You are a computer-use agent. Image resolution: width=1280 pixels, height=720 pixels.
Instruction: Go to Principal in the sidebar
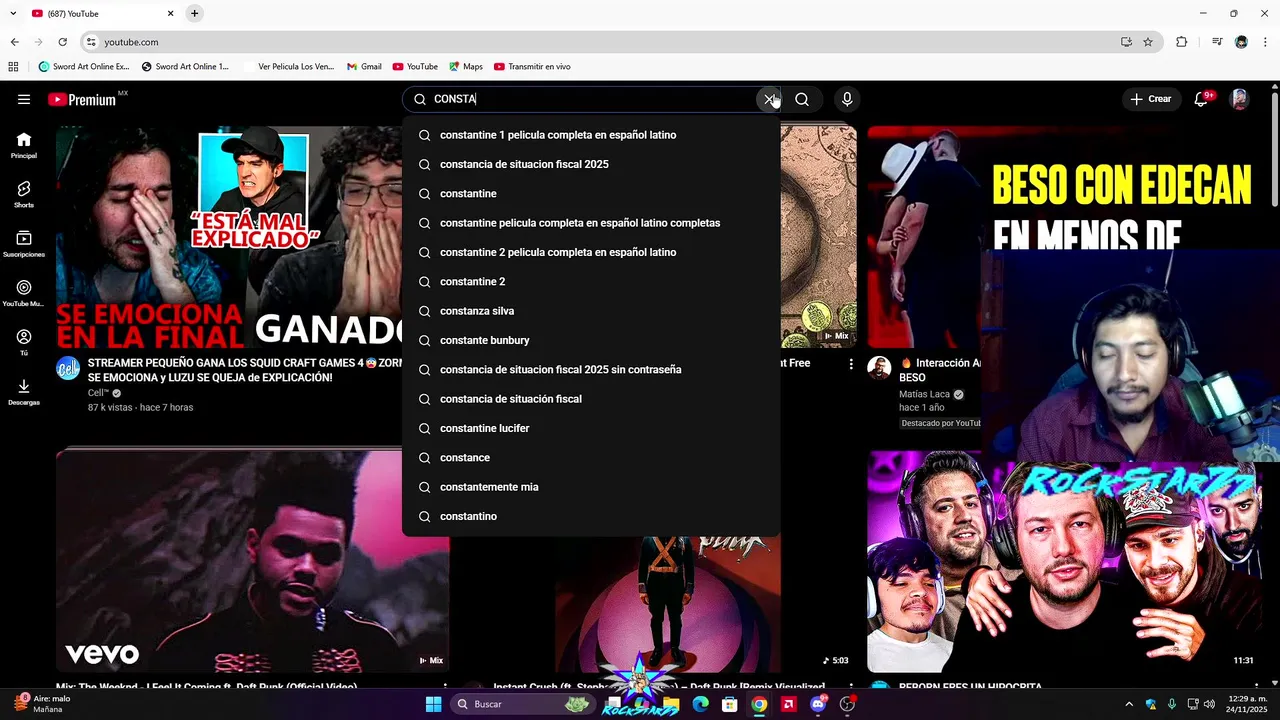coord(24,145)
